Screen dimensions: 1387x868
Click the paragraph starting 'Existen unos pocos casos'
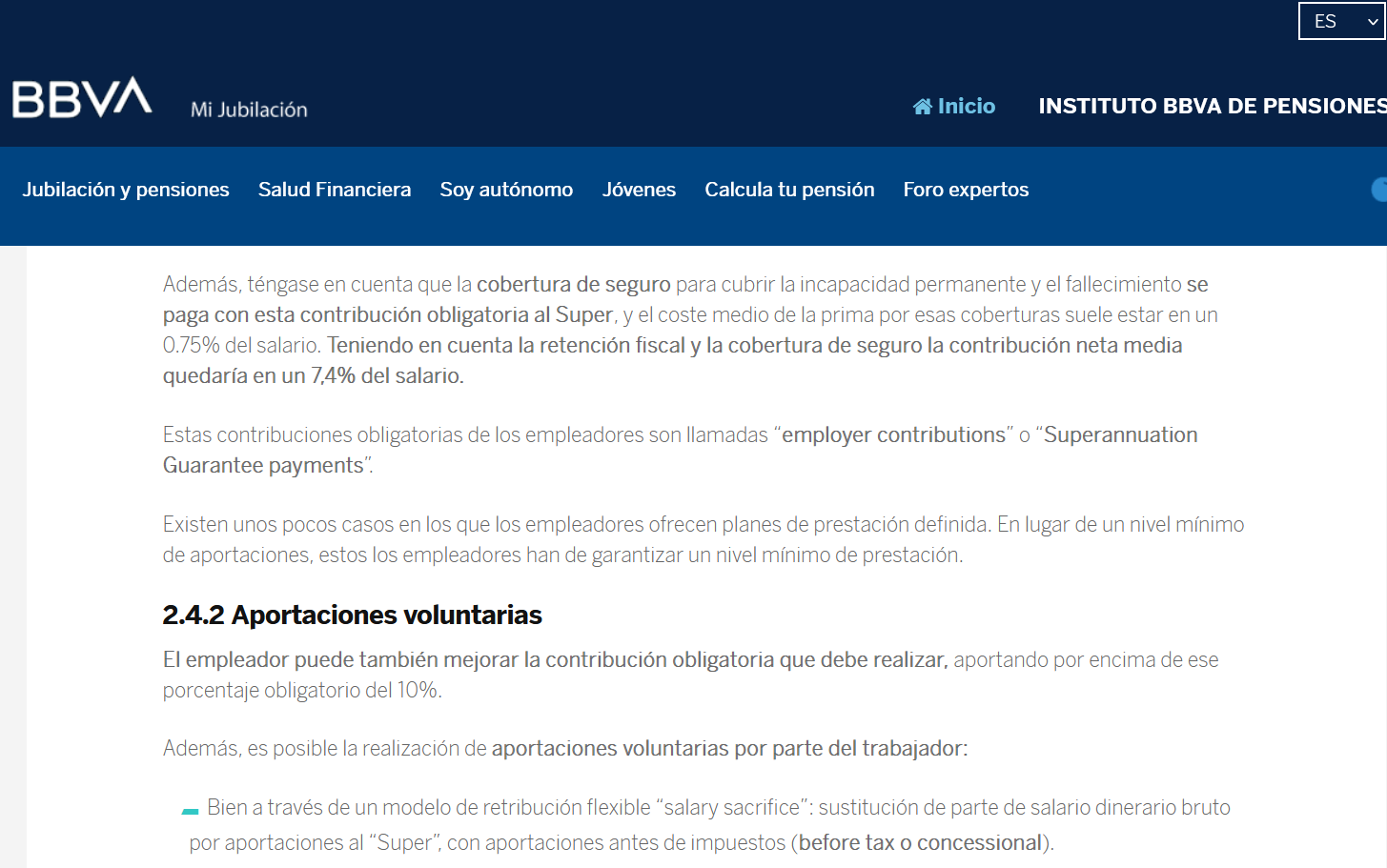[x=704, y=539]
